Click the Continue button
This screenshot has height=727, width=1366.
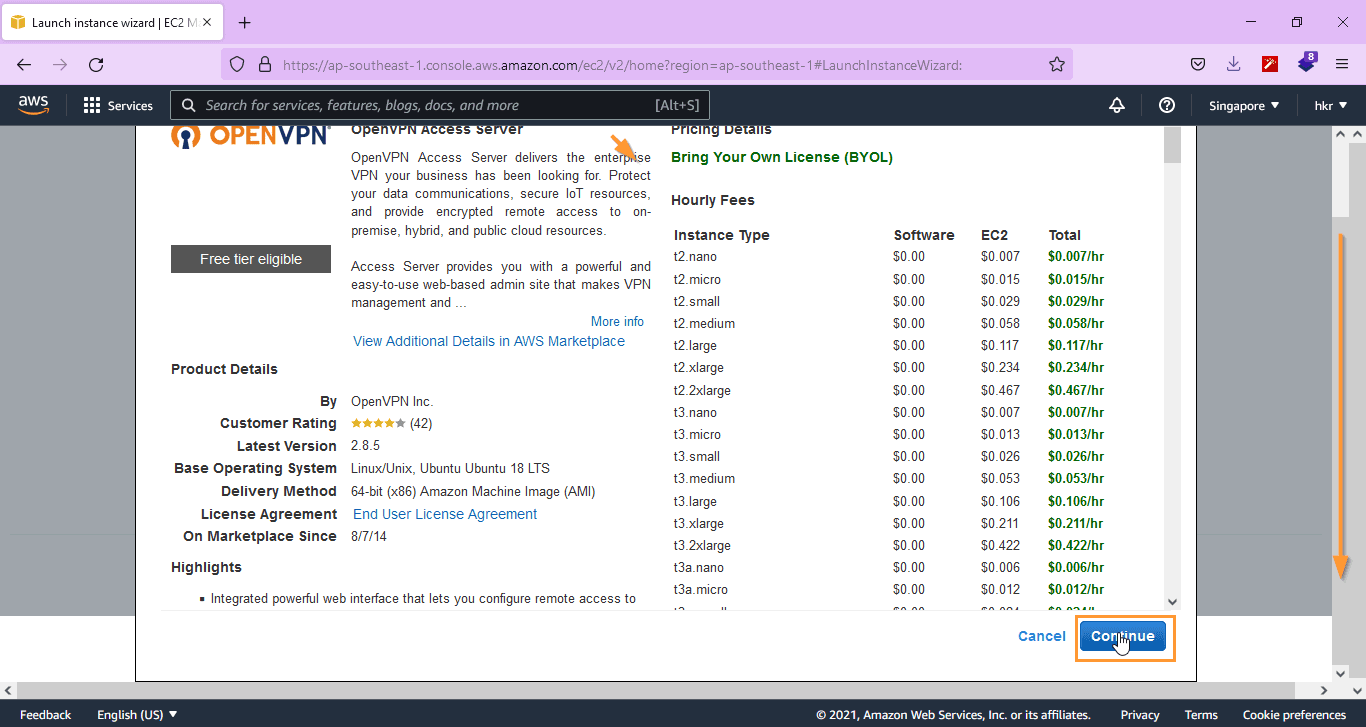click(x=1122, y=636)
